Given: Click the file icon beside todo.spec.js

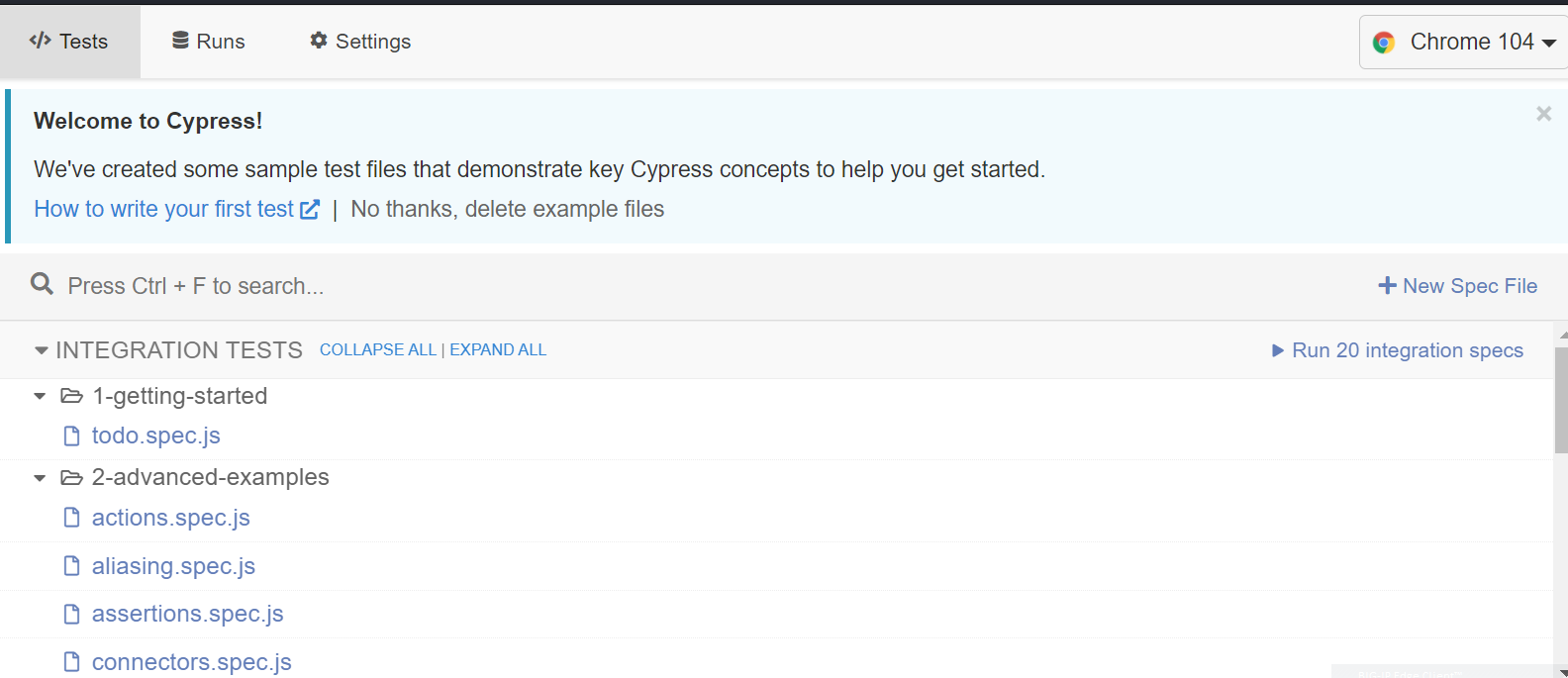Looking at the screenshot, I should [71, 436].
